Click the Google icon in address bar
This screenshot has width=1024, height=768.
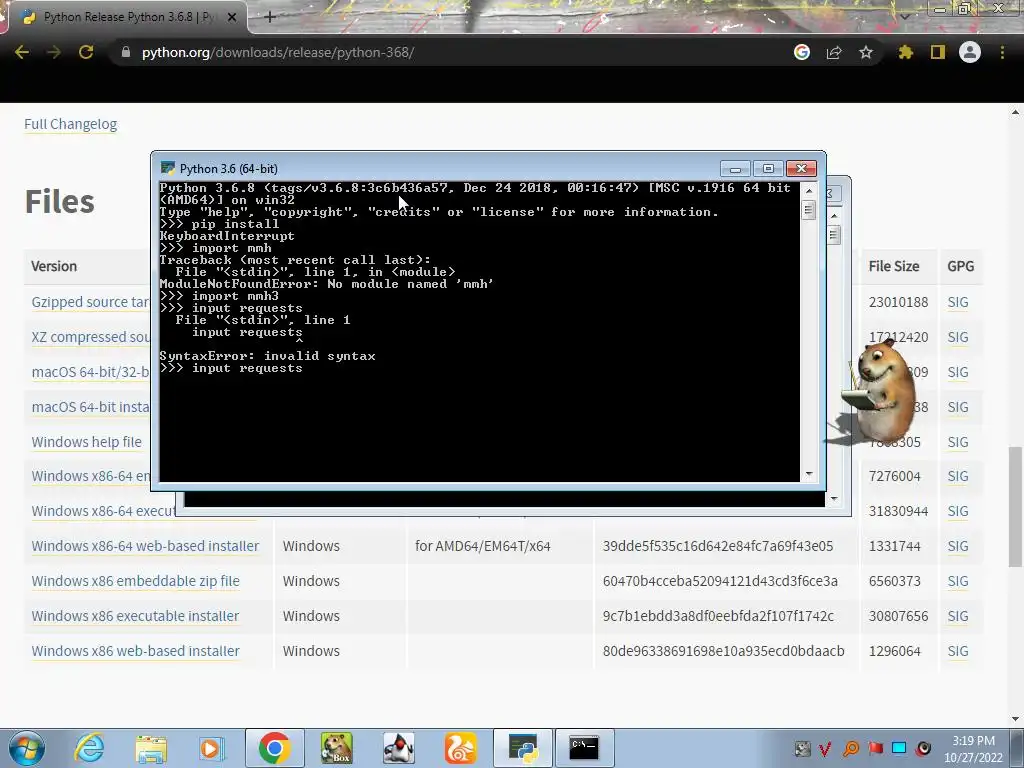point(802,52)
